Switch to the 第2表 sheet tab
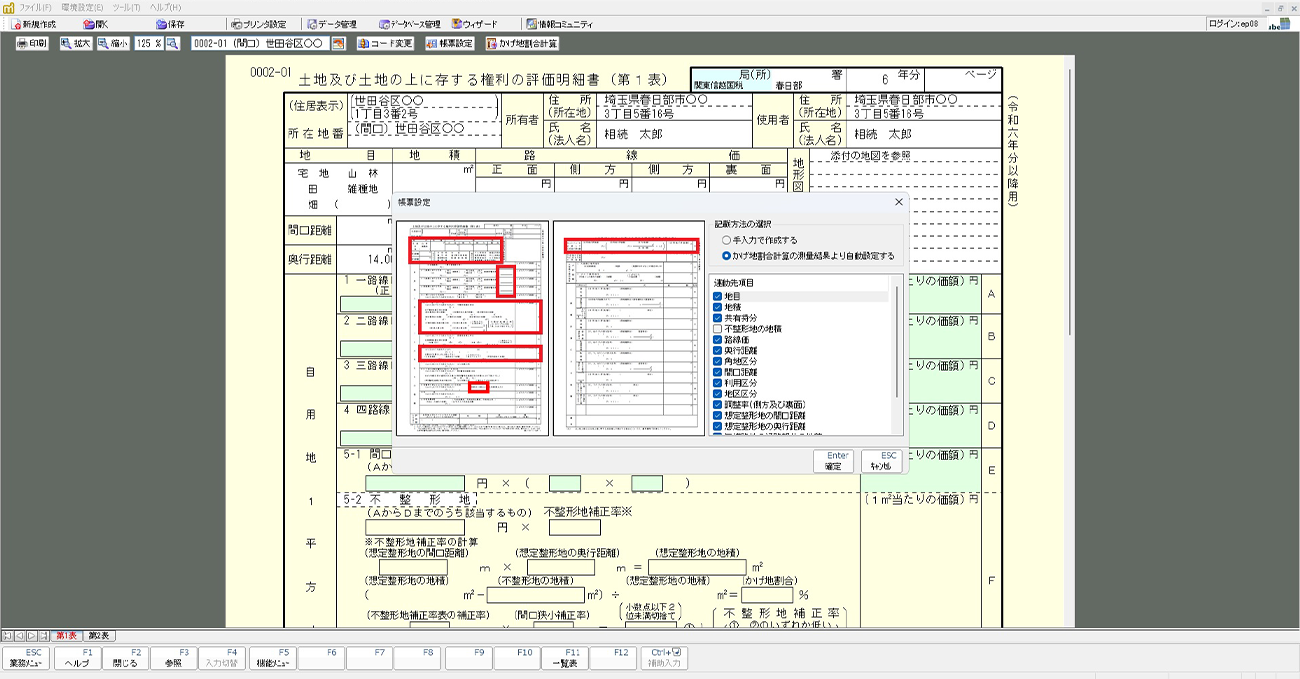Viewport: 1300px width, 679px height. [99, 636]
